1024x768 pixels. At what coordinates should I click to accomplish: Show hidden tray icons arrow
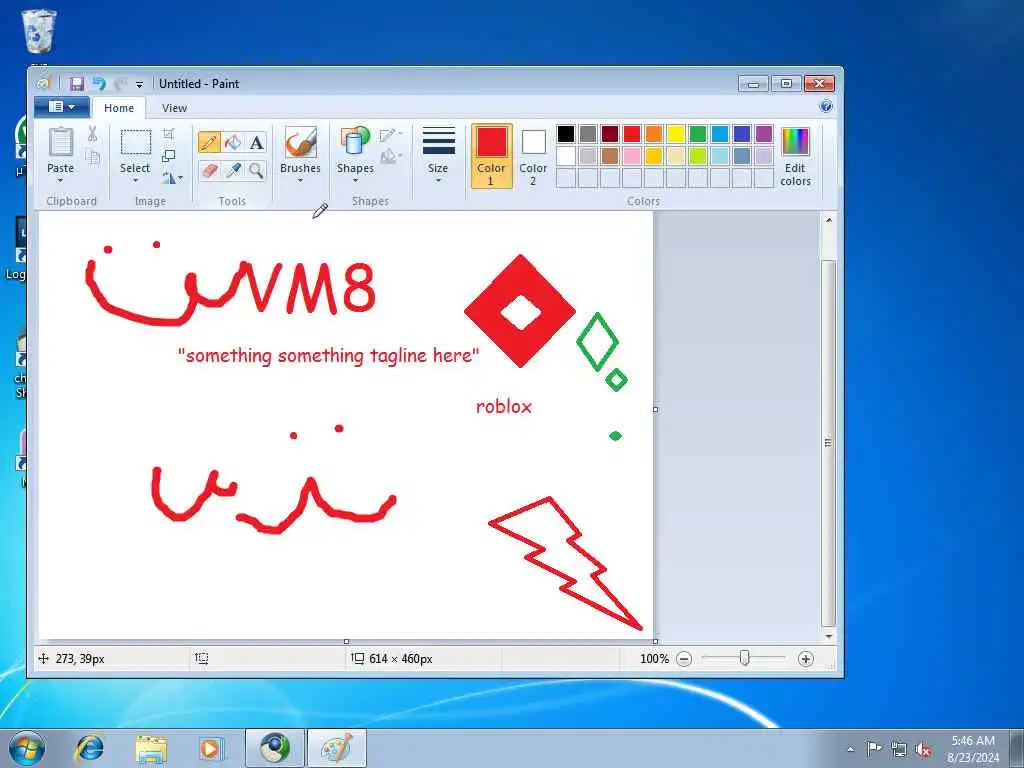pos(850,749)
